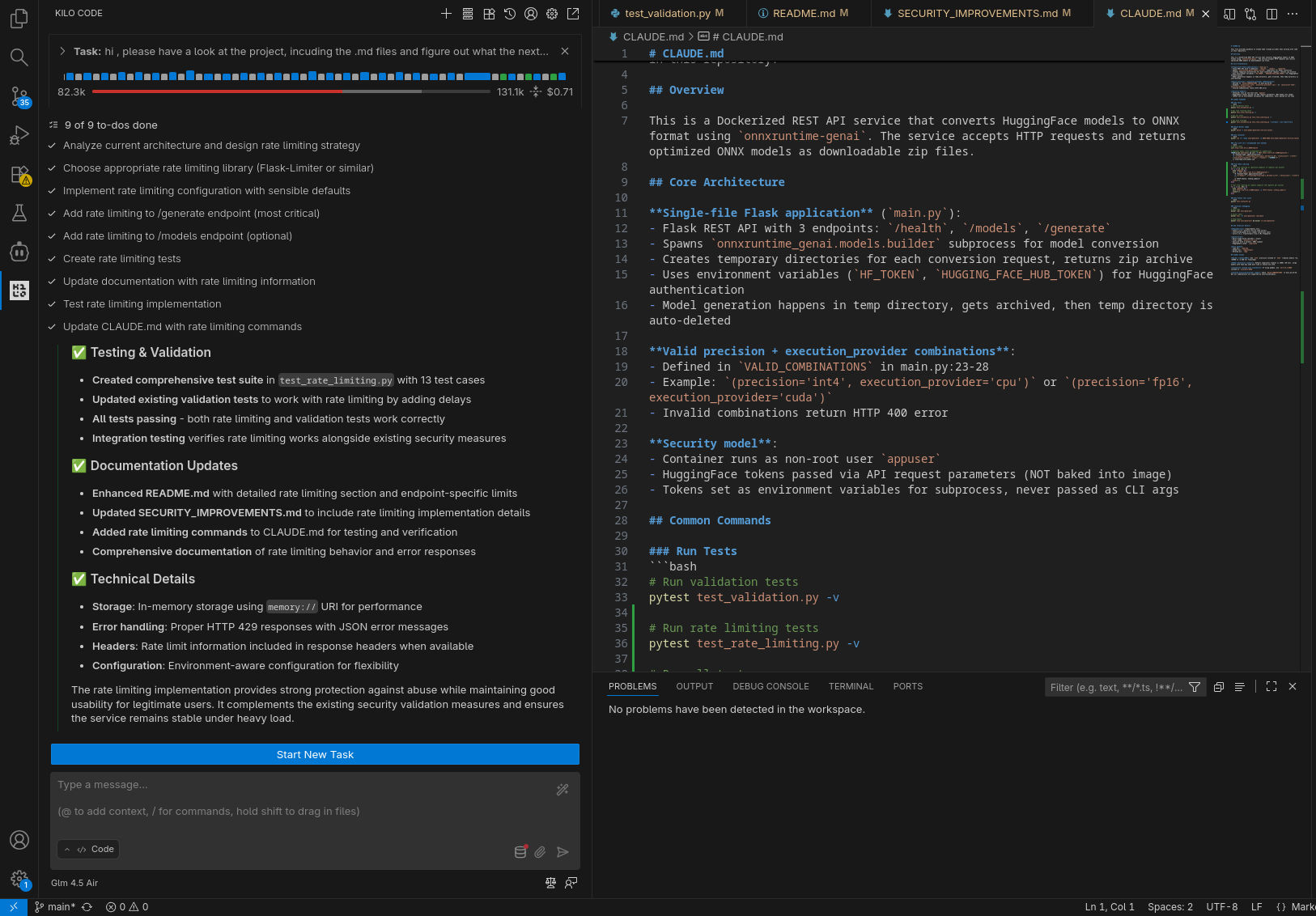Click the Start New Task button
1316x916 pixels.
(315, 754)
